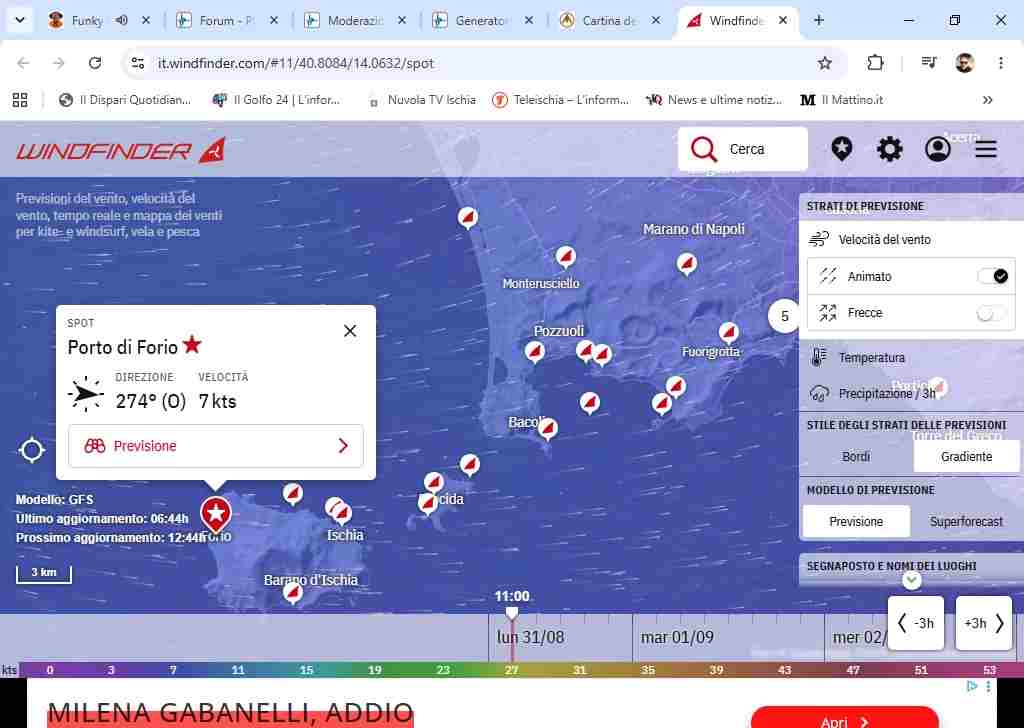1024x728 pixels.
Task: Open the tab search dropdown arrow
Action: coord(20,20)
